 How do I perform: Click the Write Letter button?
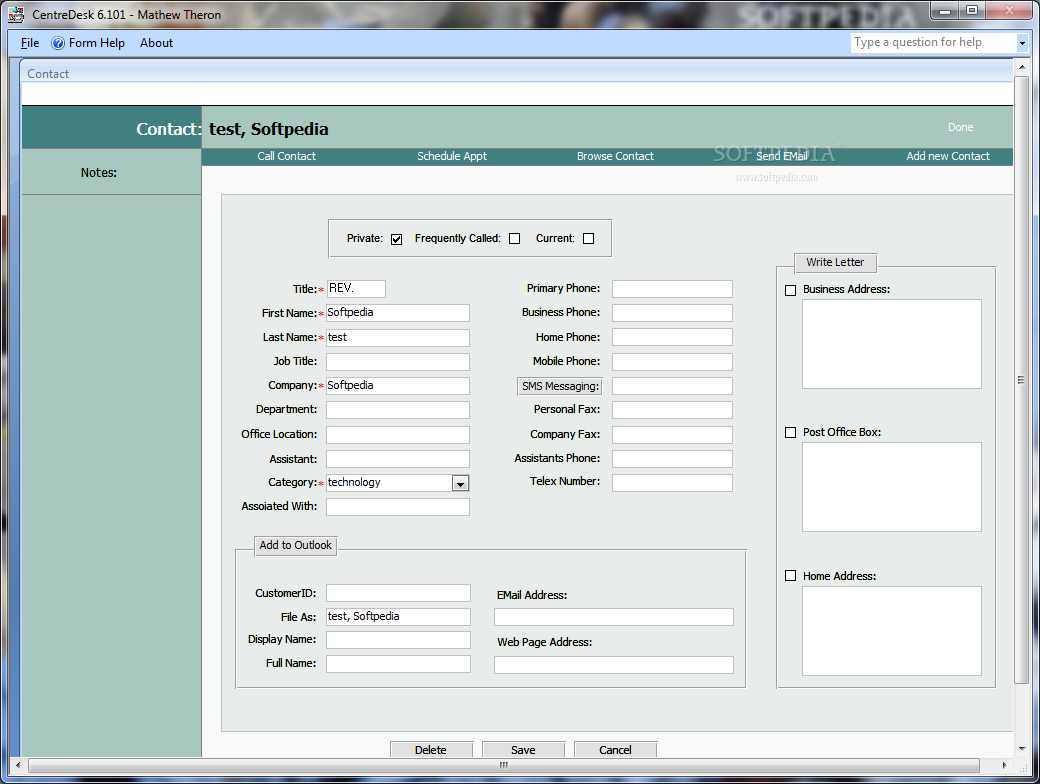[x=836, y=263]
